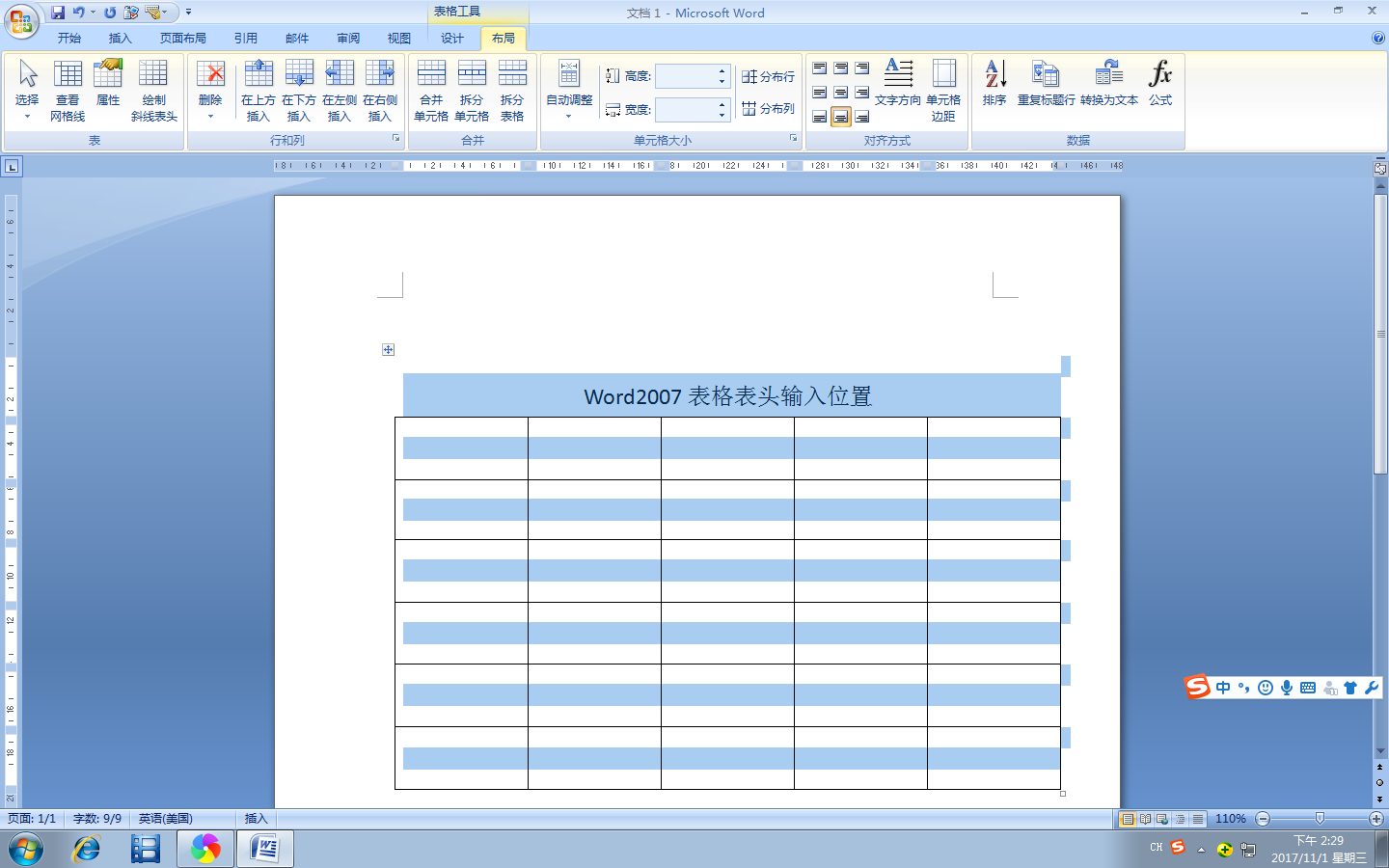Toggle bottom-right cell alignment in 对齐方式
Screen dimensions: 1389x868
(861, 117)
